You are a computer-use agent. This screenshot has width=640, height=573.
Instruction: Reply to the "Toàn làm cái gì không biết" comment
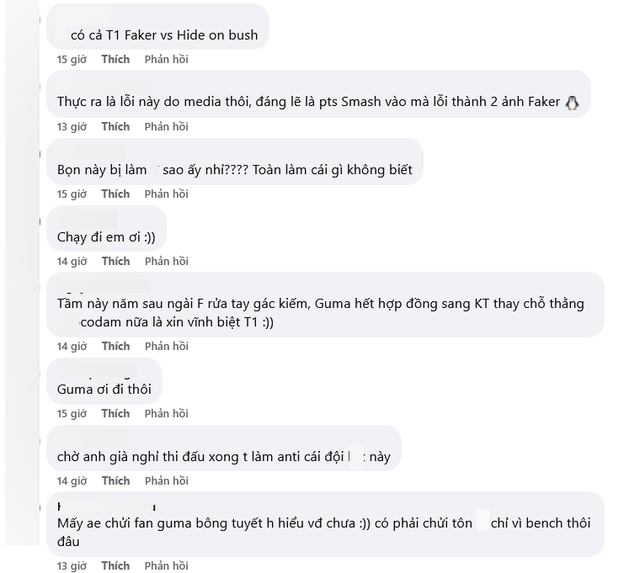(166, 194)
